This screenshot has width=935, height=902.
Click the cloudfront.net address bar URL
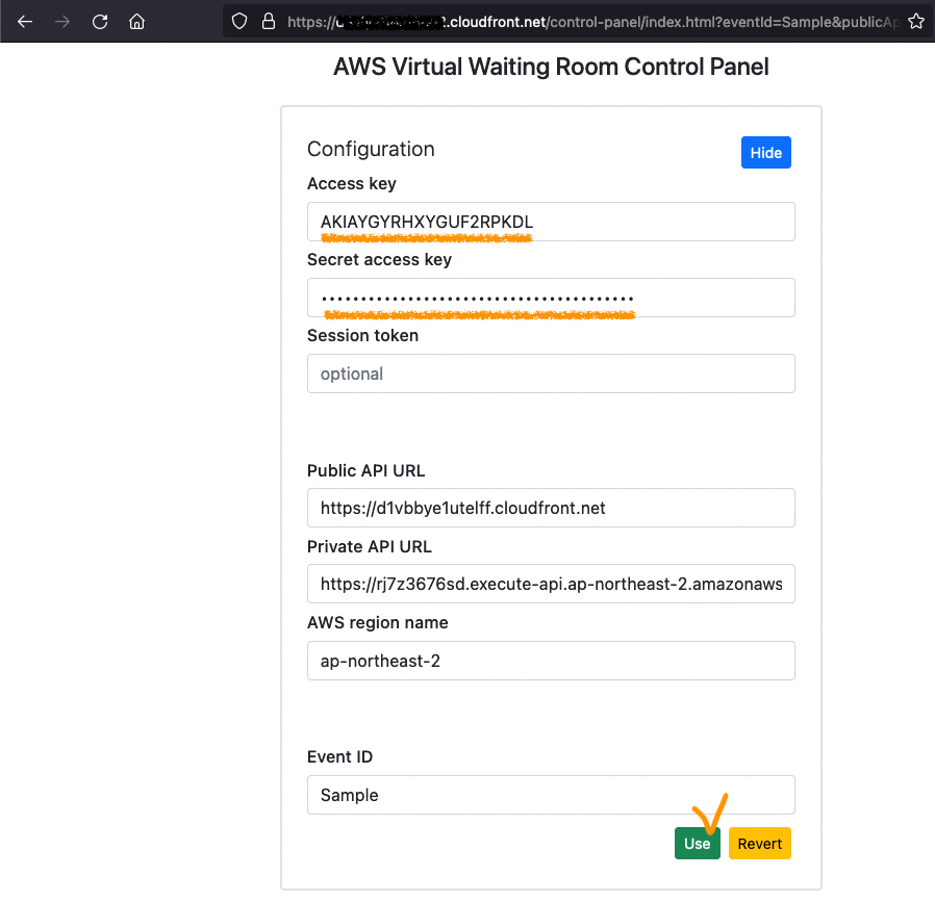[x=593, y=22]
